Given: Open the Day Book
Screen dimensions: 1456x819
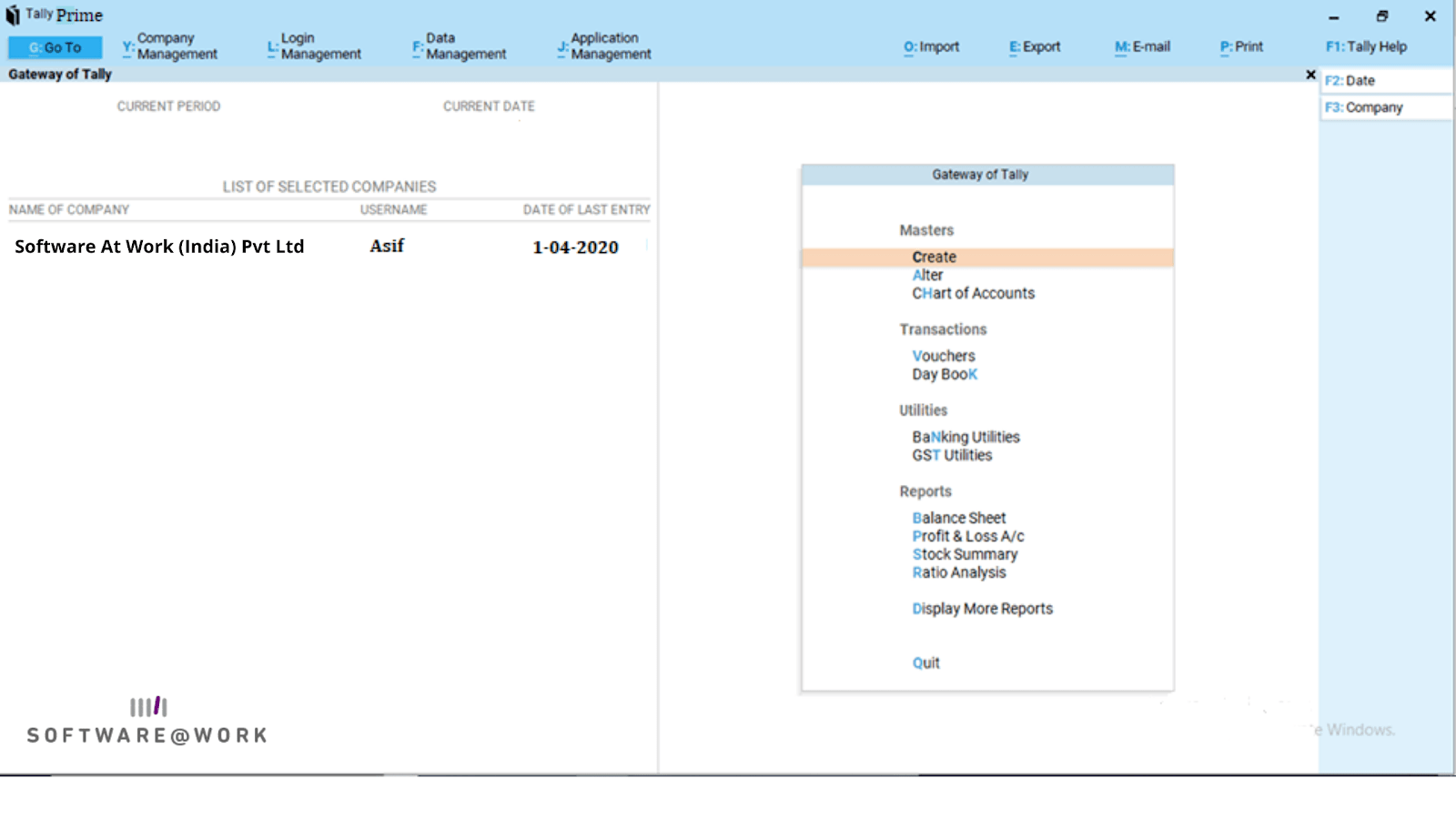Looking at the screenshot, I should 945,374.
